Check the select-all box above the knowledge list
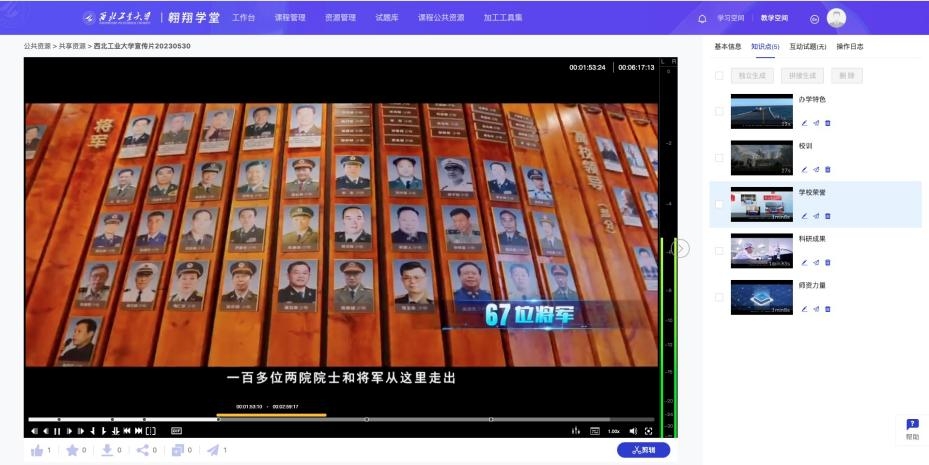This screenshot has height=465, width=929. coord(719,76)
